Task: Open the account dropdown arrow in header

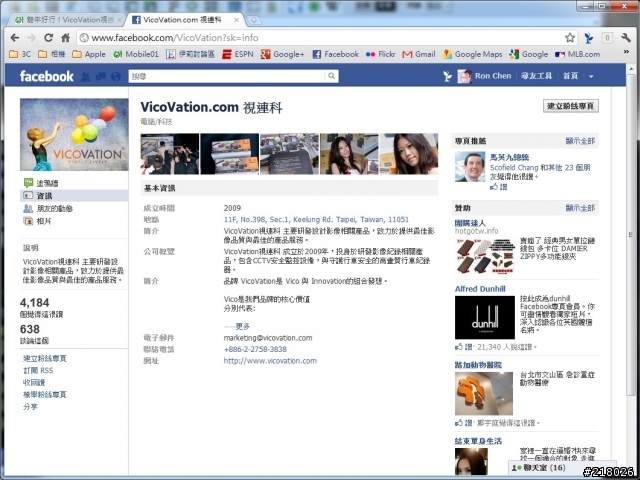Action: click(x=591, y=76)
